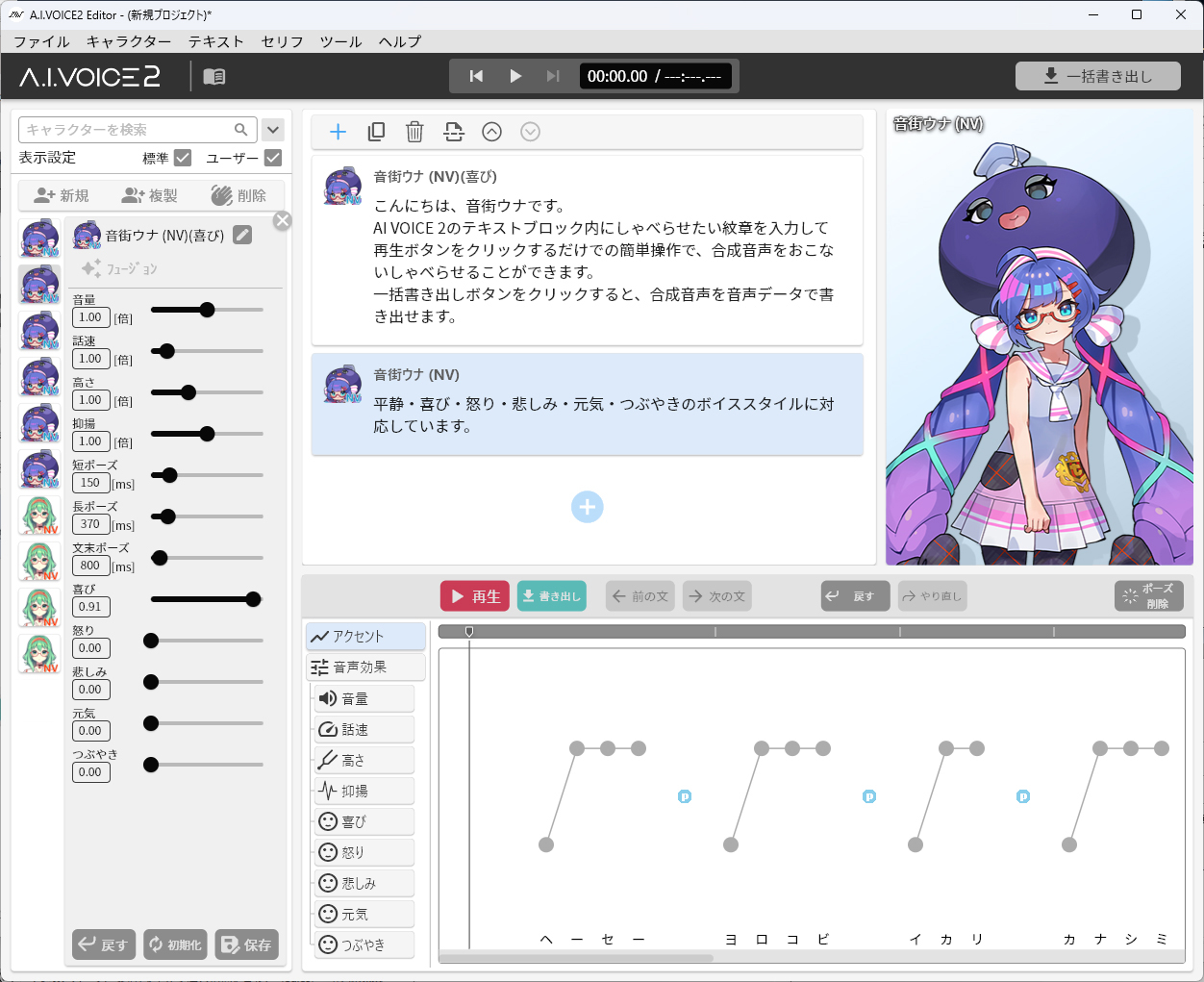Click the red 再生 button
Screen dimensions: 1204x982
click(474, 596)
